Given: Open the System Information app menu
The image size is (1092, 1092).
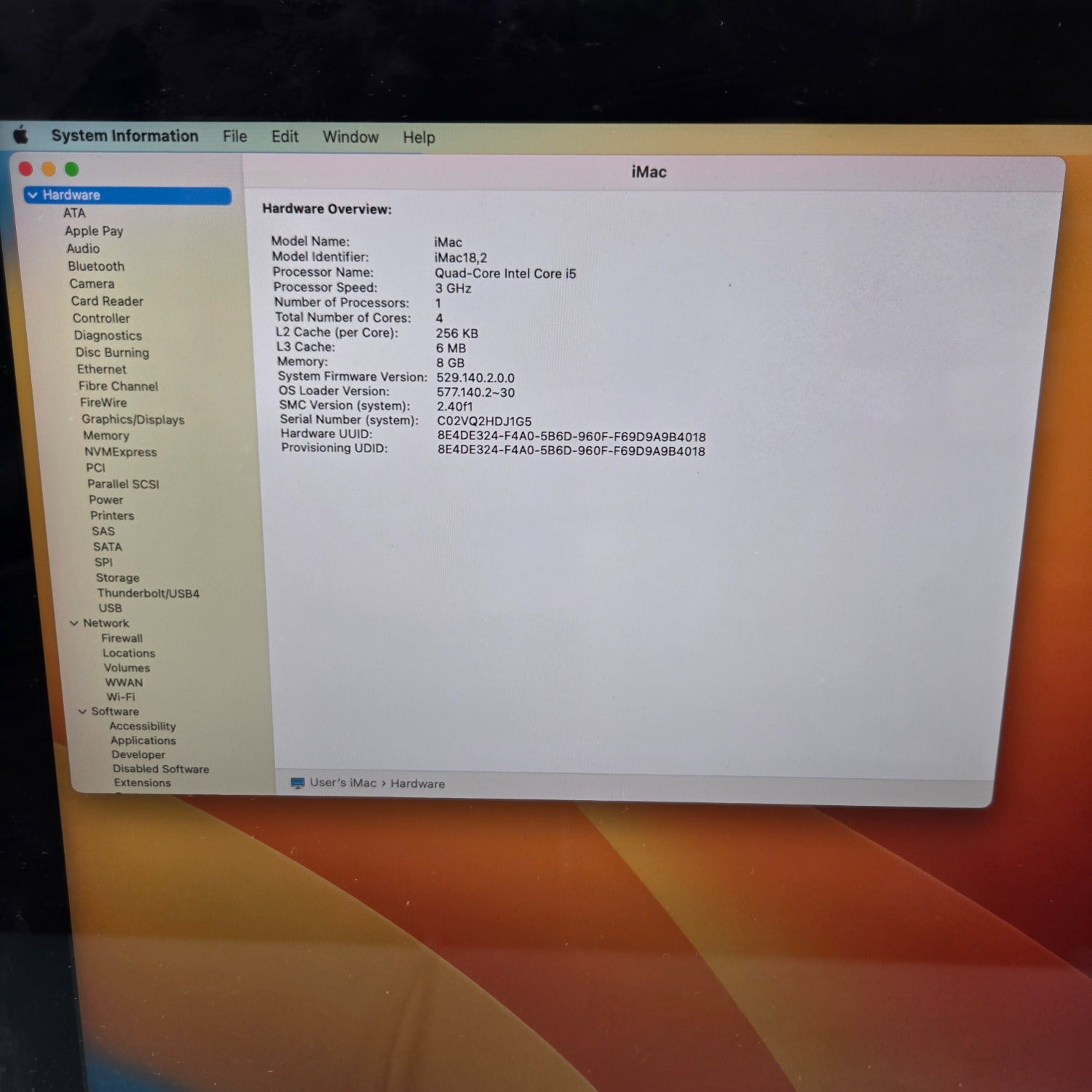Looking at the screenshot, I should (124, 136).
